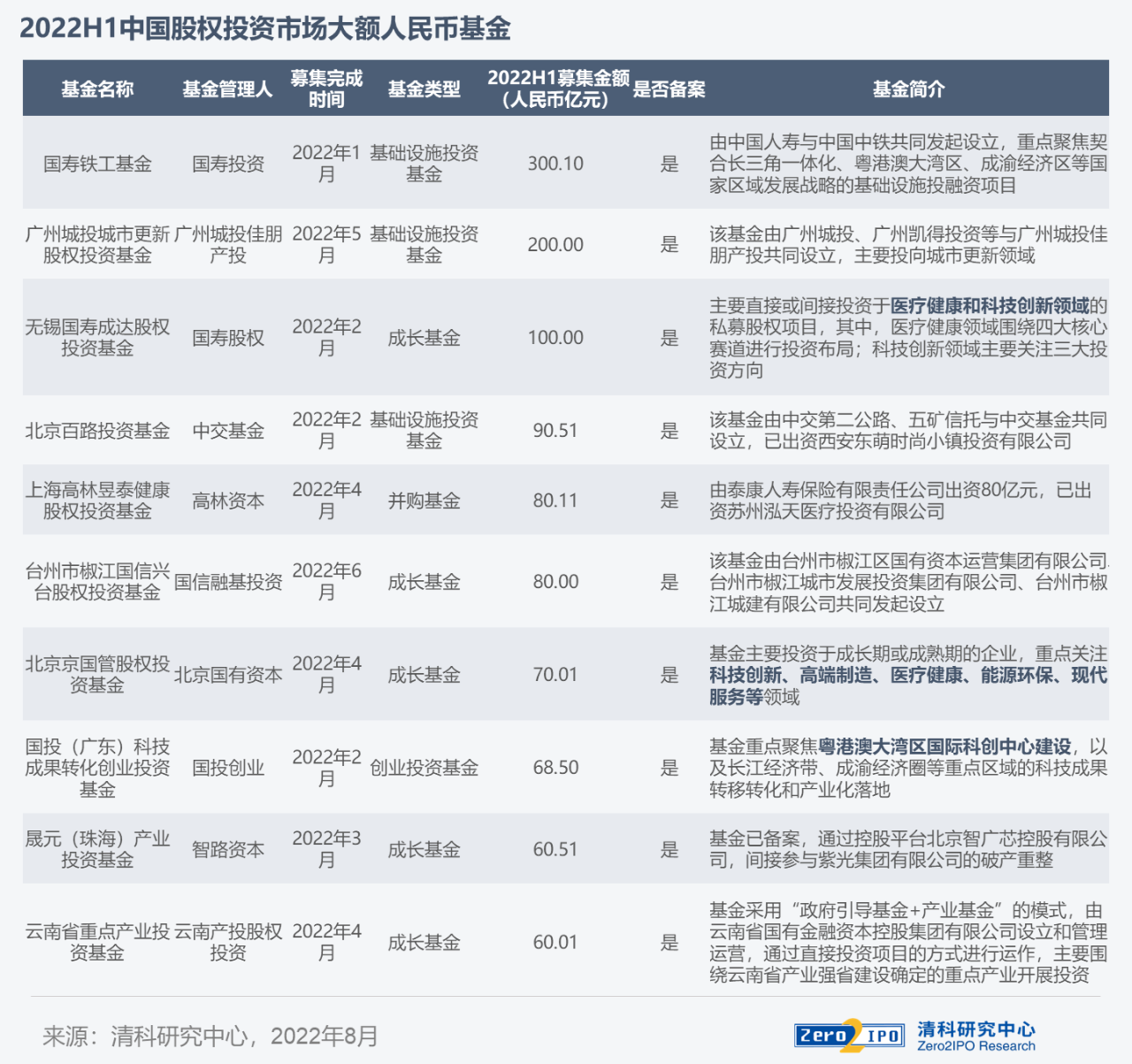Click bold text 粤港澳大湾区国际科创中心建设
This screenshot has width=1132, height=1064.
(x=945, y=746)
